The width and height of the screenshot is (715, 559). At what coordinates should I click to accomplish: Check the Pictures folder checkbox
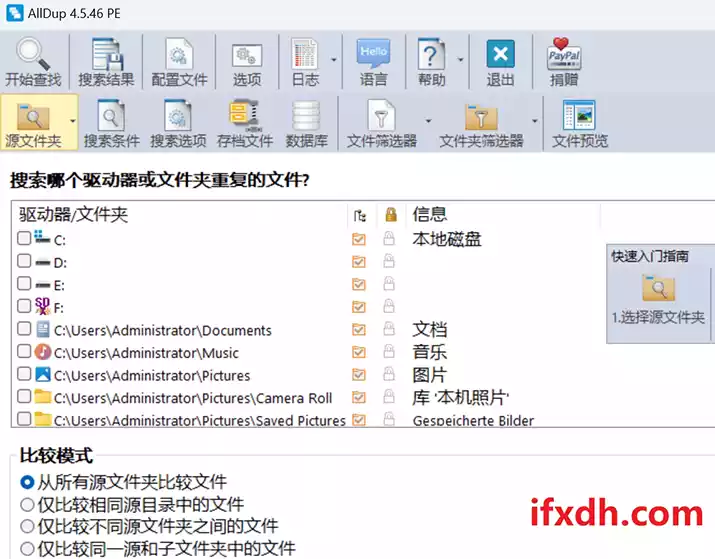(24, 374)
